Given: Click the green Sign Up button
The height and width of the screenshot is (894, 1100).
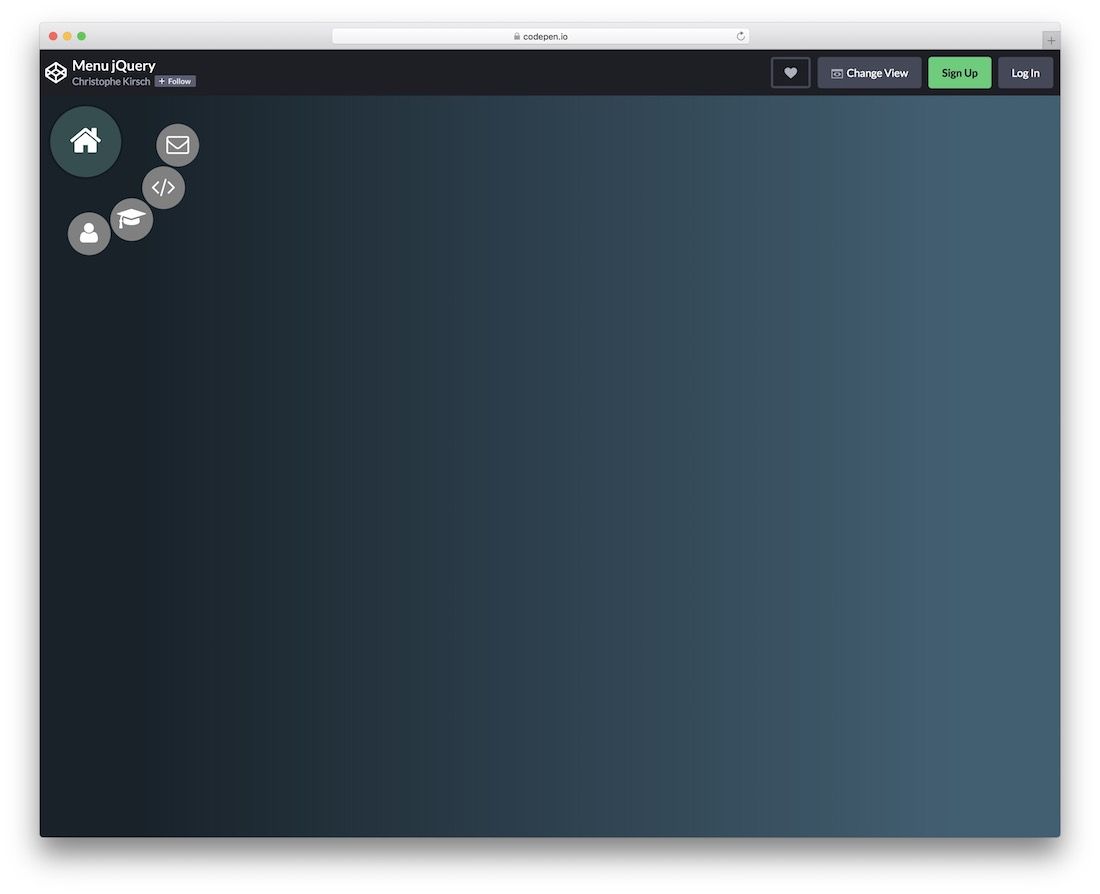Looking at the screenshot, I should [959, 73].
